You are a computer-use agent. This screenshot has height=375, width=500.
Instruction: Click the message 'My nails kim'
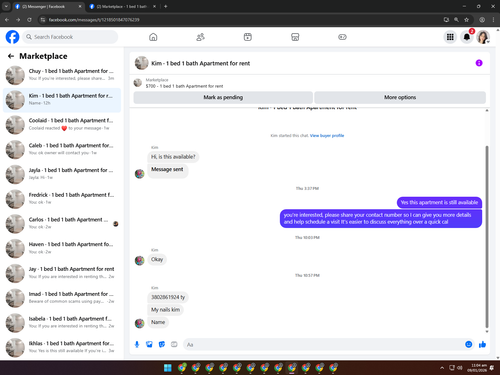165,310
